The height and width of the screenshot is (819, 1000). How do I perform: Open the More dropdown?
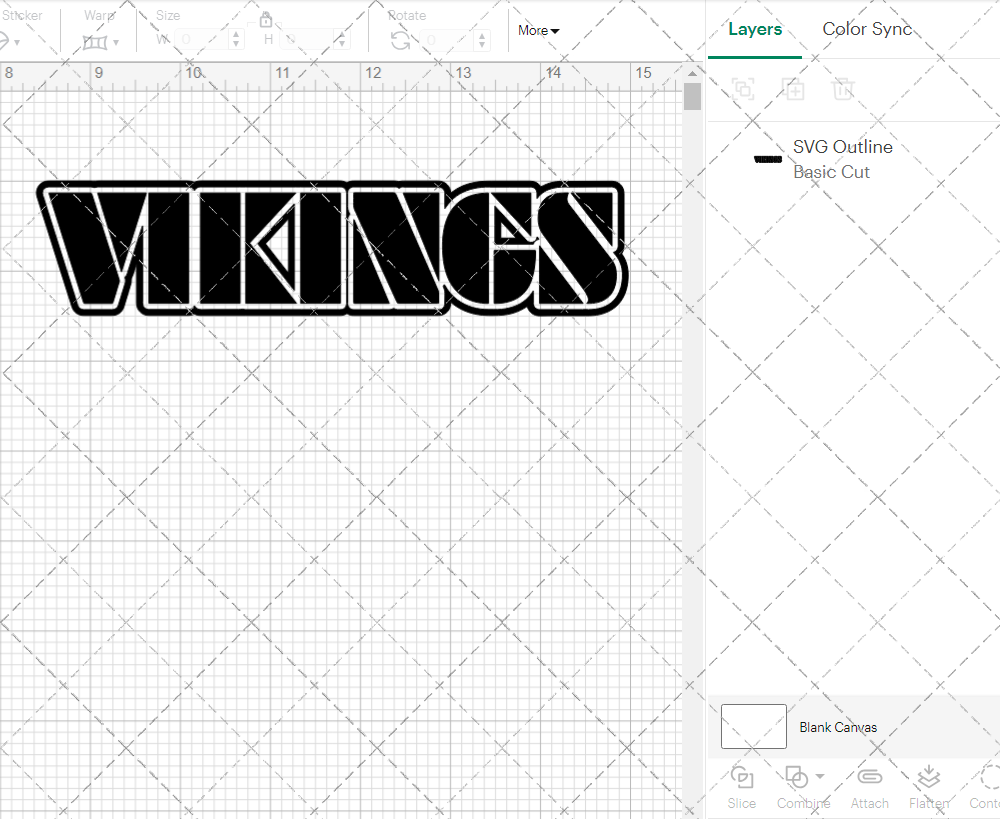[538, 30]
